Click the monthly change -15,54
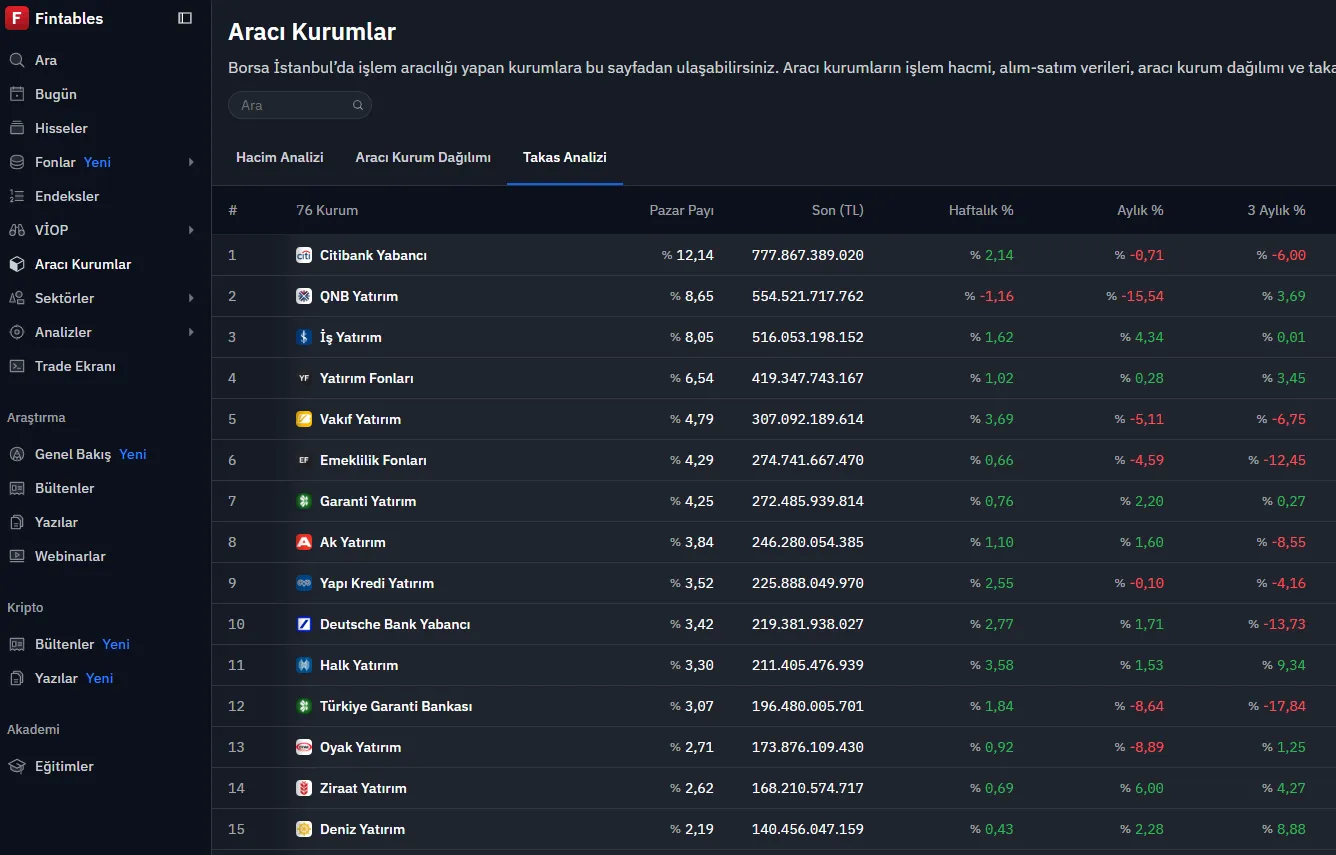This screenshot has width=1336, height=855. click(1143, 296)
